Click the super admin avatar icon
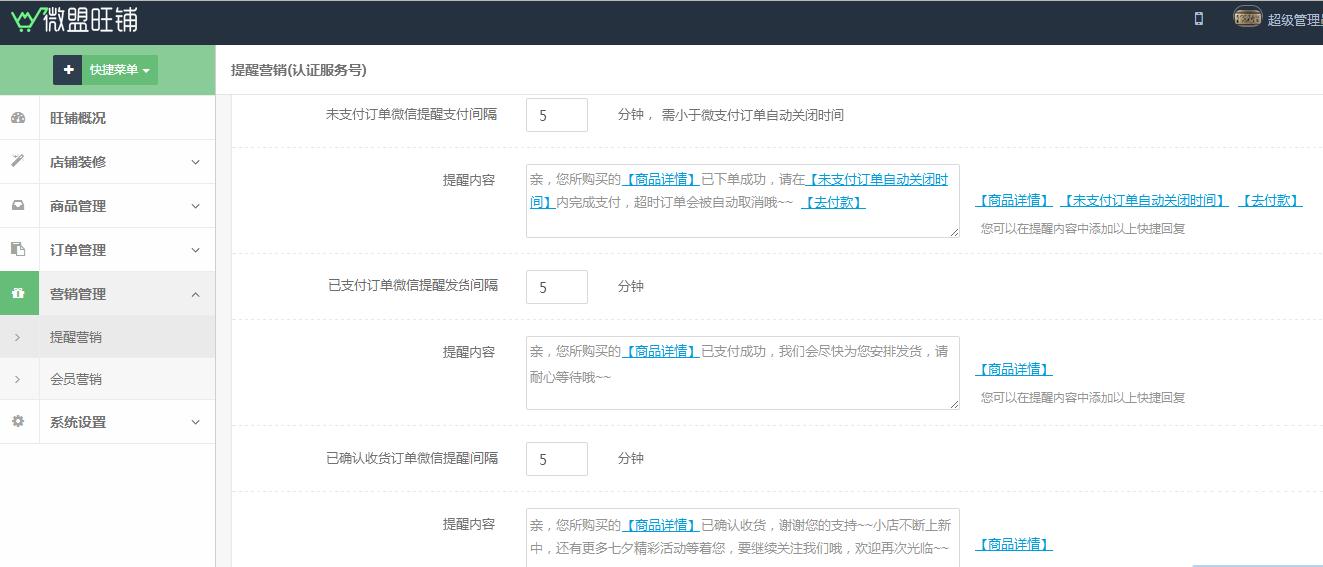Viewport: 1323px width, 567px height. [x=1247, y=18]
